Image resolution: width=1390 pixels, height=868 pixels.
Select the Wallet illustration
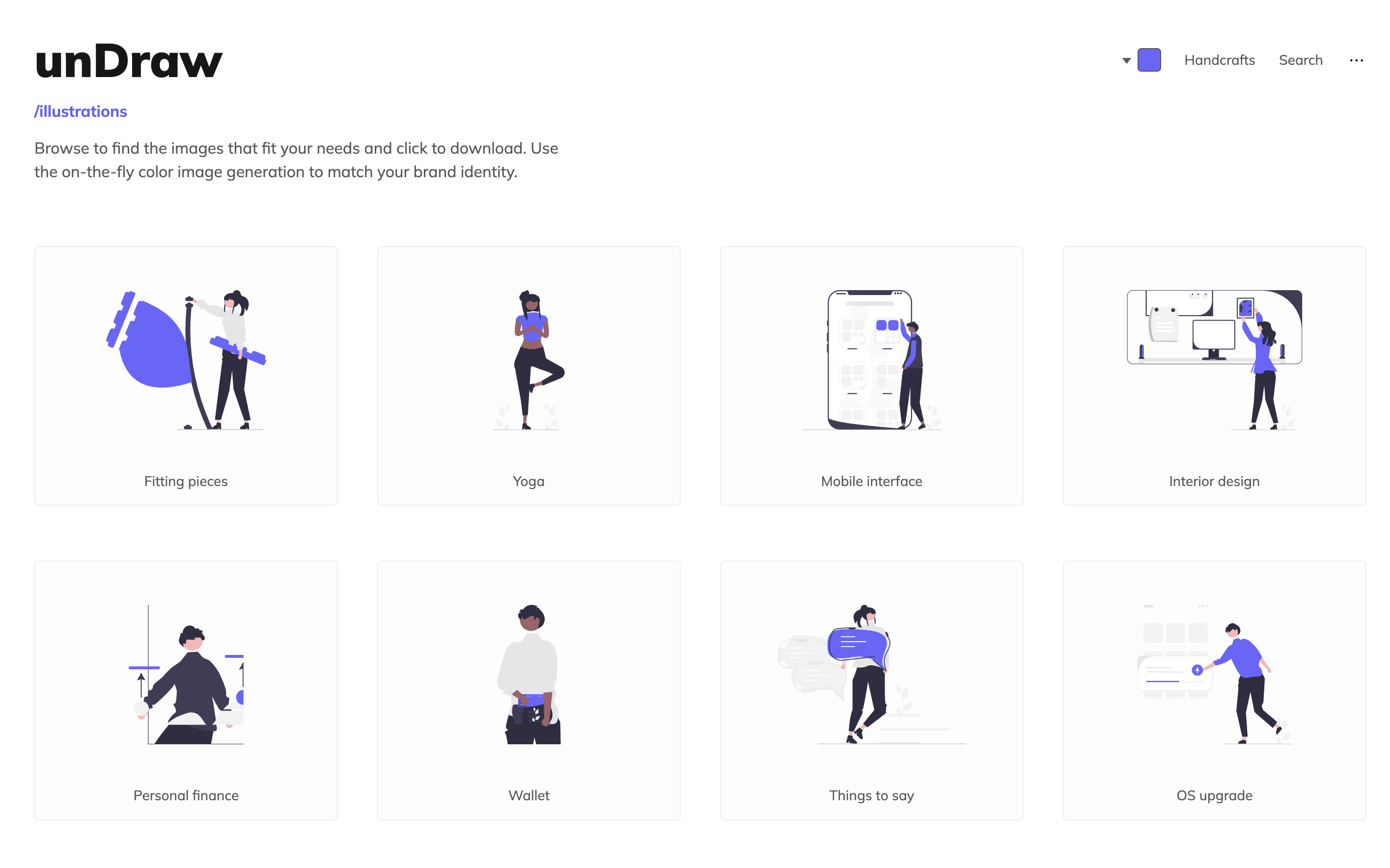coord(528,675)
